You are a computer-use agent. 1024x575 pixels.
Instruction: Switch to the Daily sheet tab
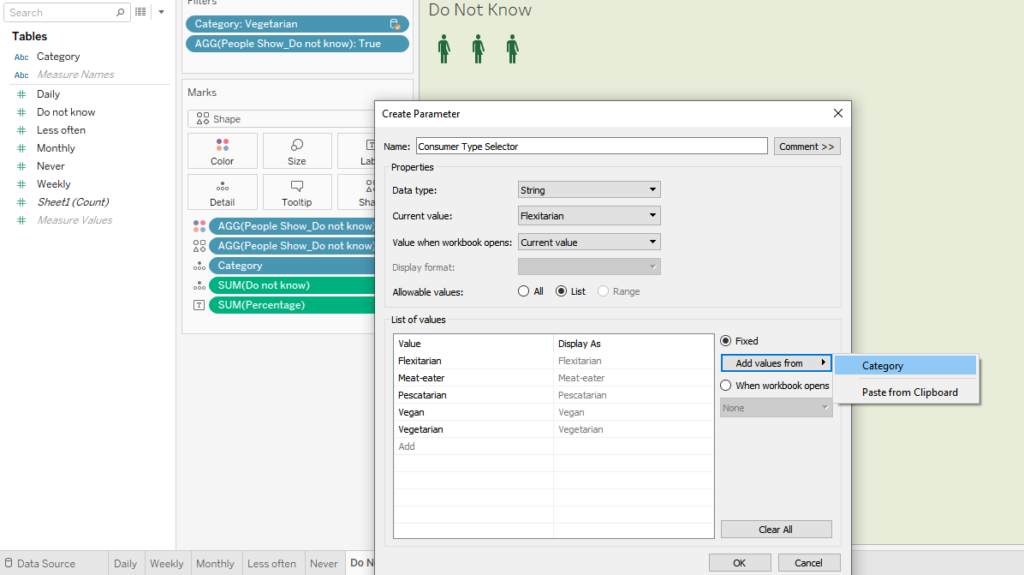click(x=125, y=563)
